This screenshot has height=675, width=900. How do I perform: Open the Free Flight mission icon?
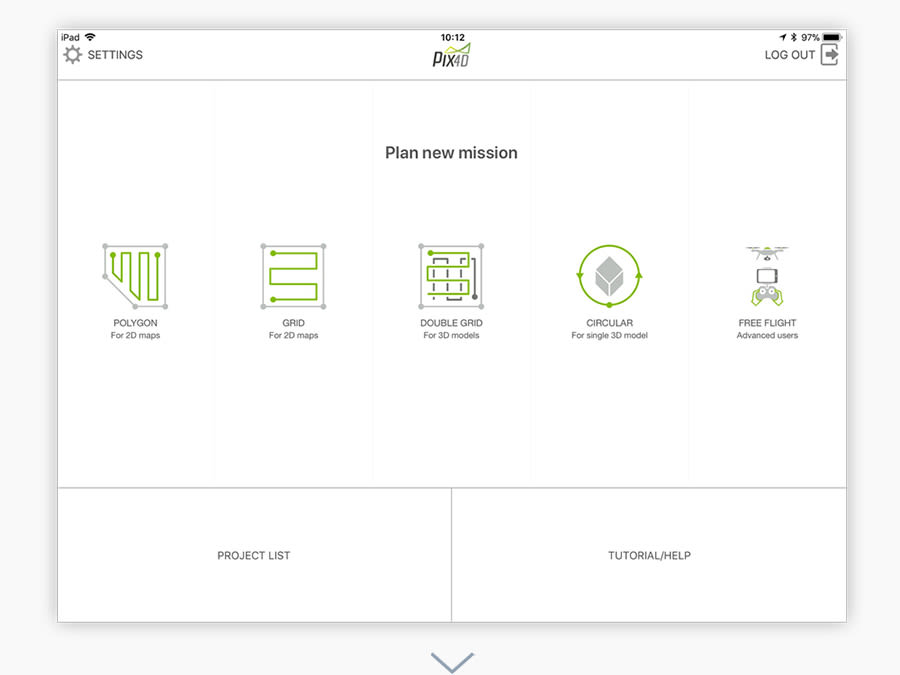767,276
